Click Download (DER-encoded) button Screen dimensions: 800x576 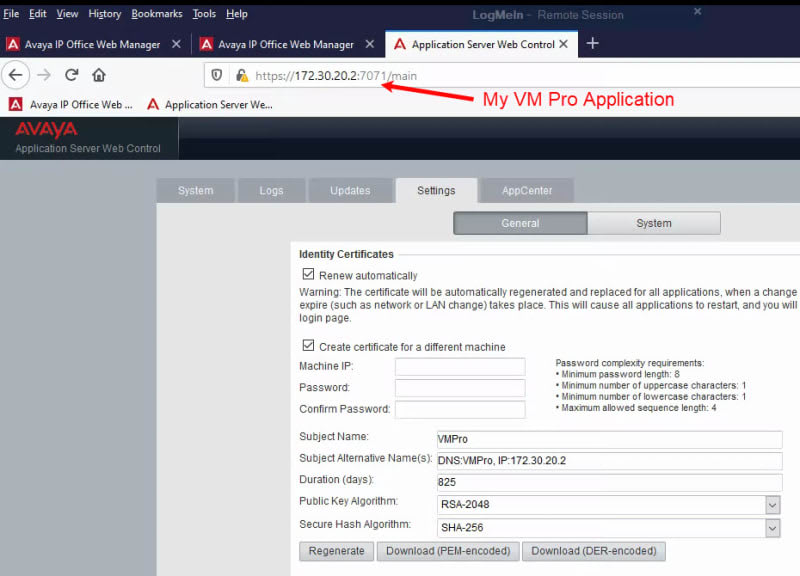(x=594, y=551)
